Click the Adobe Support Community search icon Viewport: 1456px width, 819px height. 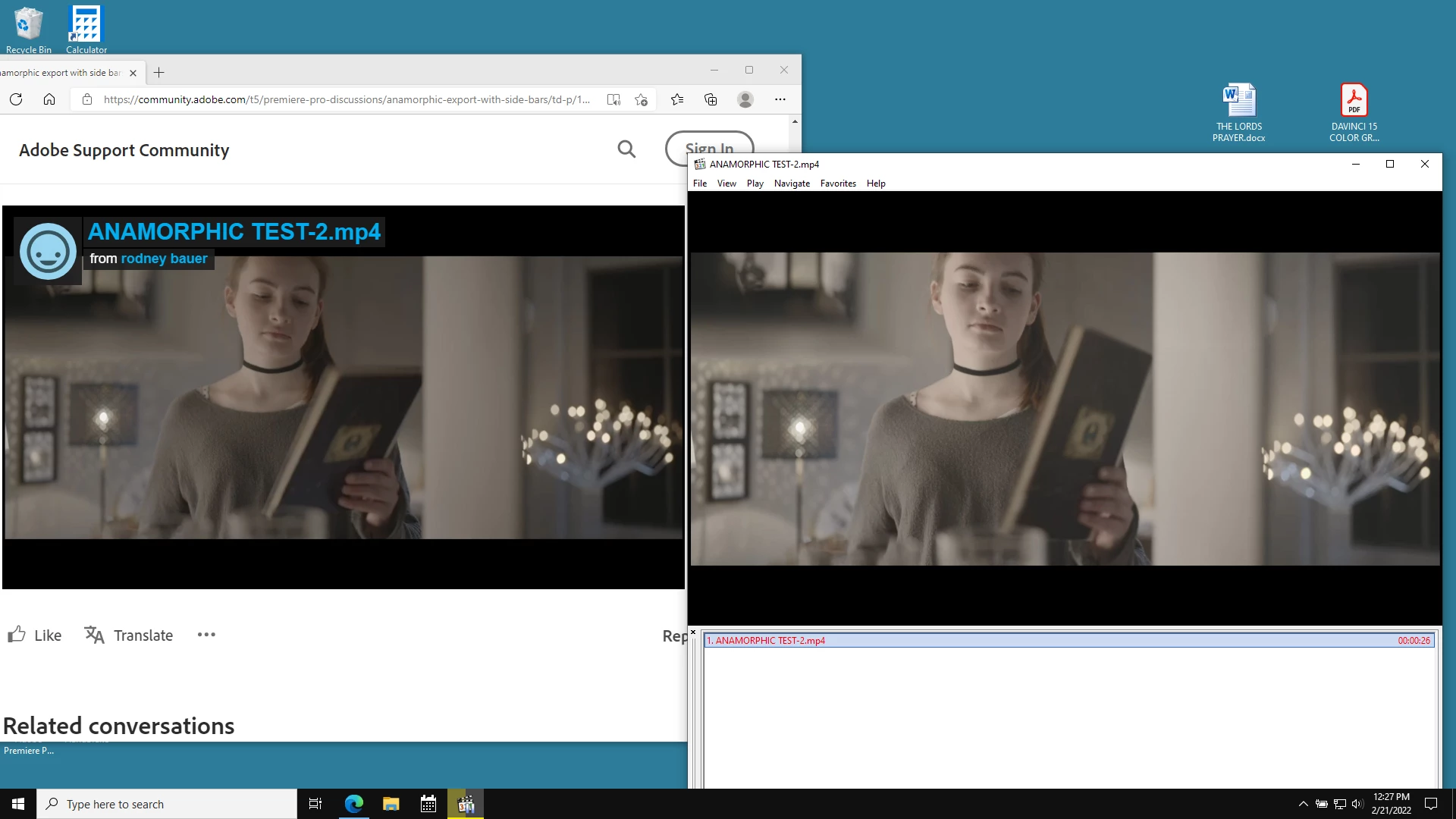pyautogui.click(x=626, y=149)
